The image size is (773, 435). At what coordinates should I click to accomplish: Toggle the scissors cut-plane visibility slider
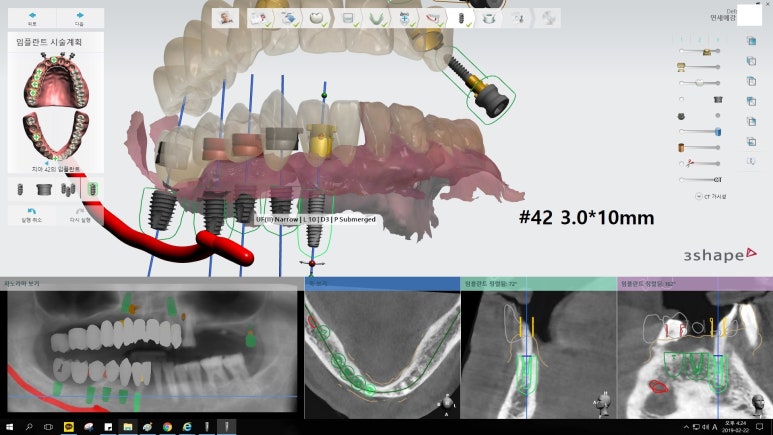pos(700,163)
